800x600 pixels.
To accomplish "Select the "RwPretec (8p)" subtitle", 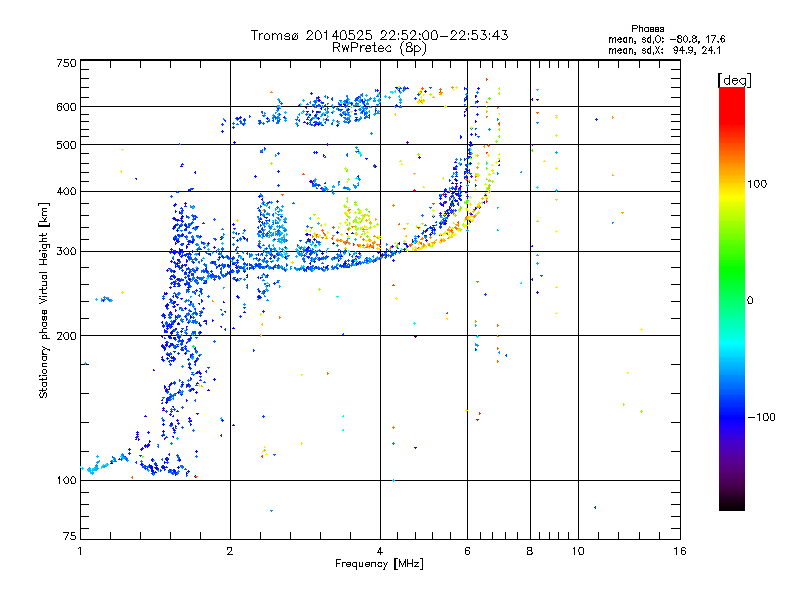I will 379,48.
